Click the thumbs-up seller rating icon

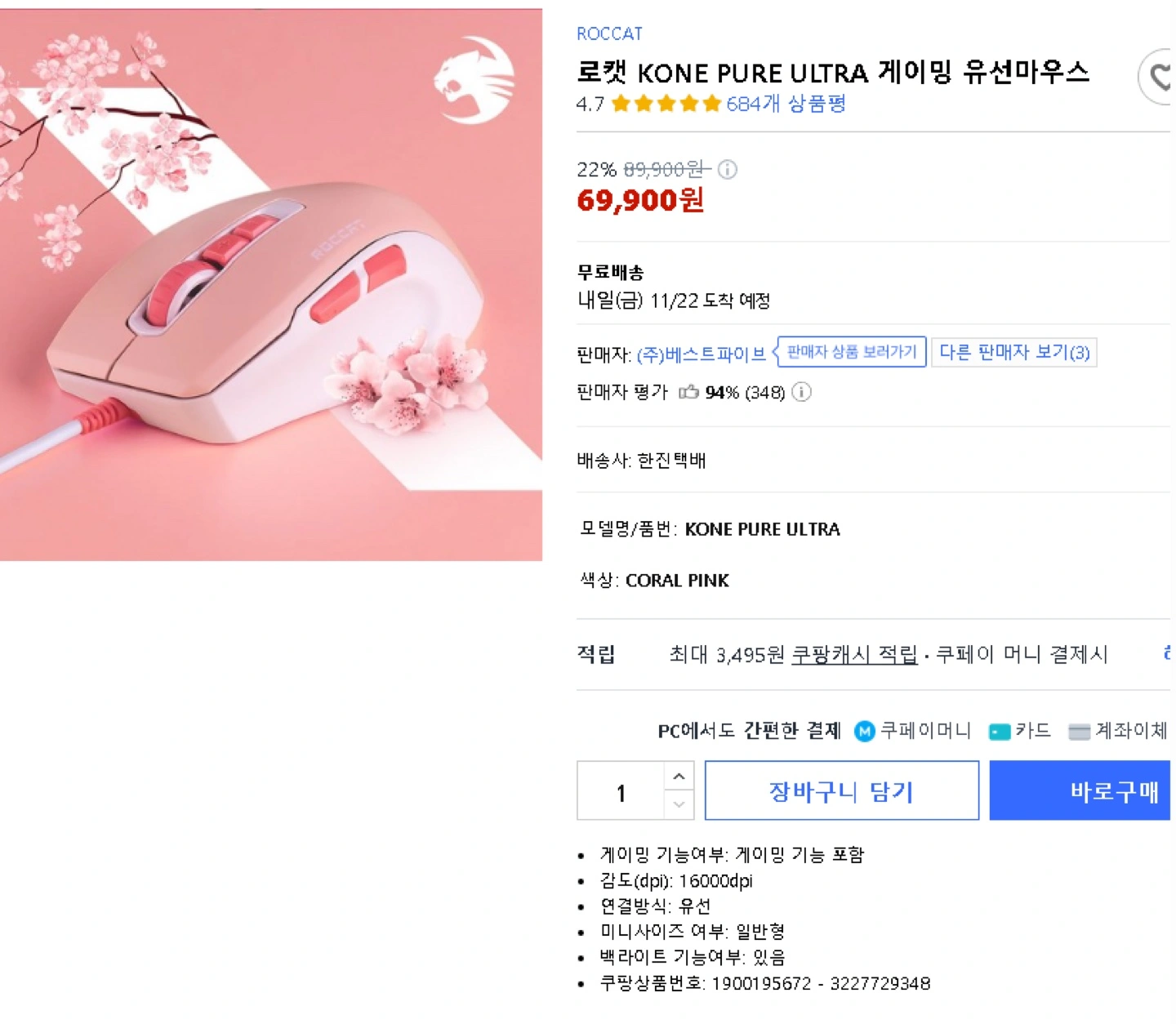point(688,393)
